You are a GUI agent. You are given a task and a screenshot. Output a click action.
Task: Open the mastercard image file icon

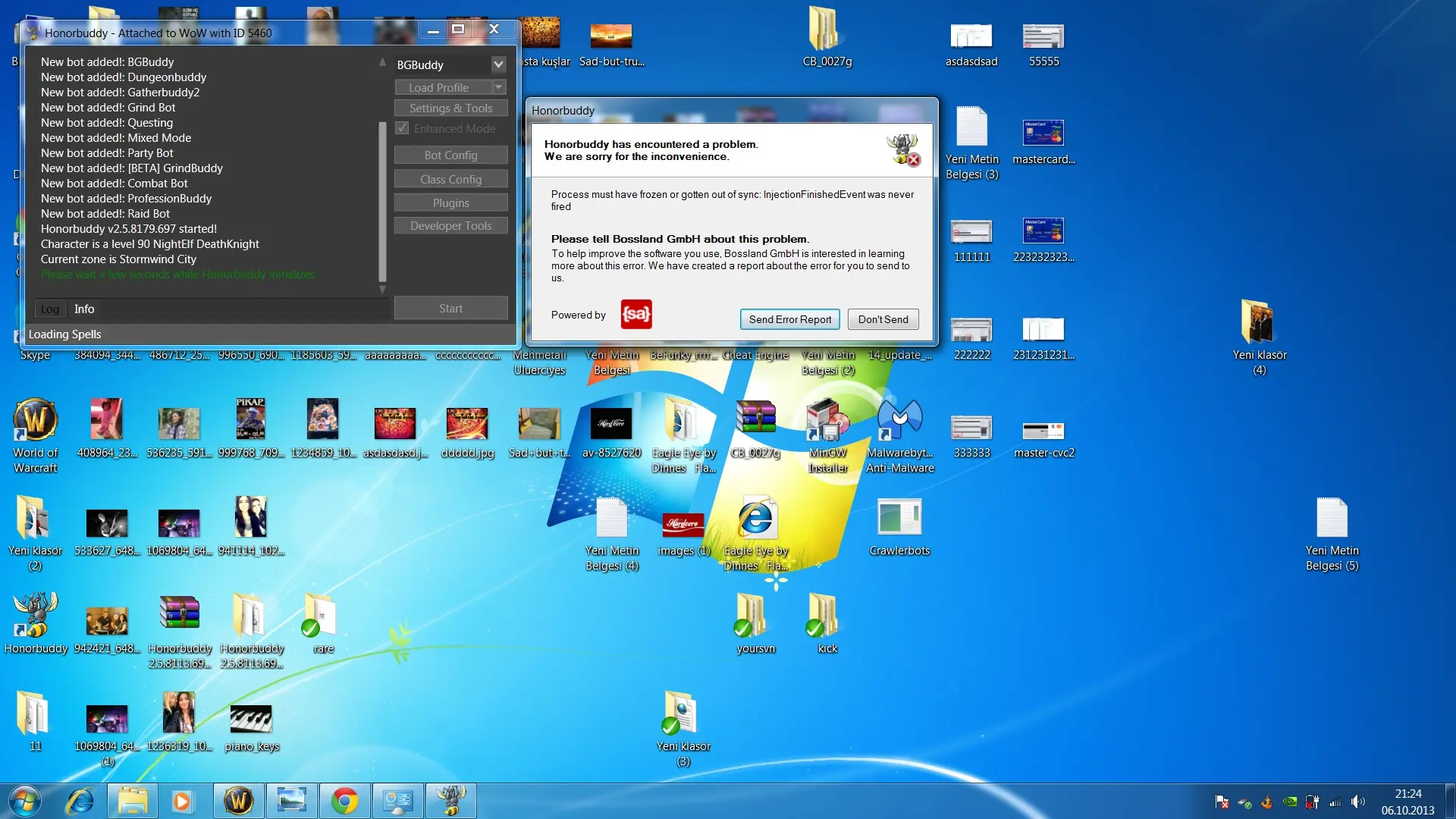[x=1043, y=141]
